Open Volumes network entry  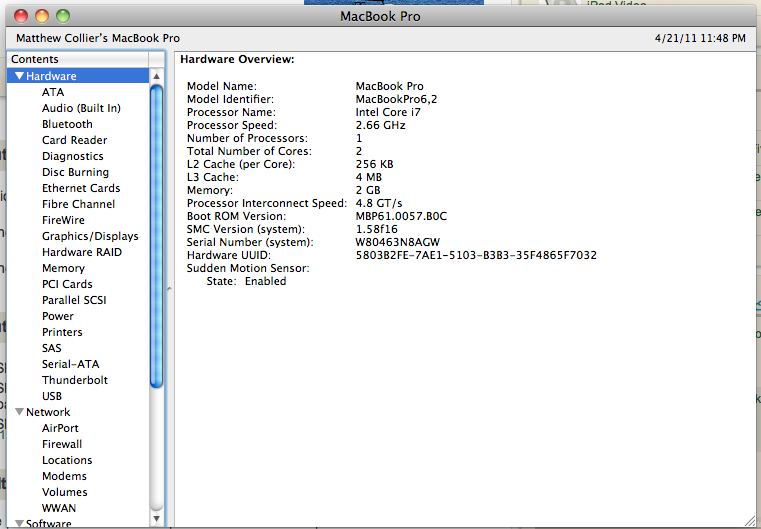pyautogui.click(x=65, y=492)
